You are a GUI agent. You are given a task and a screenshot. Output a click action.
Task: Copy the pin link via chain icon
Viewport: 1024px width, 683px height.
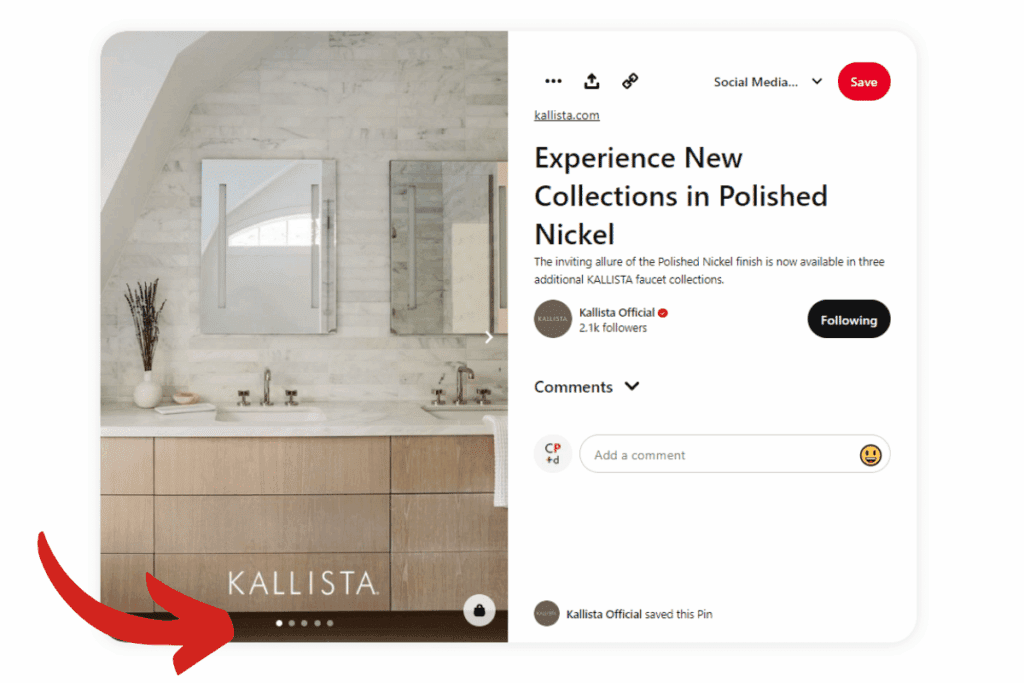click(x=630, y=81)
